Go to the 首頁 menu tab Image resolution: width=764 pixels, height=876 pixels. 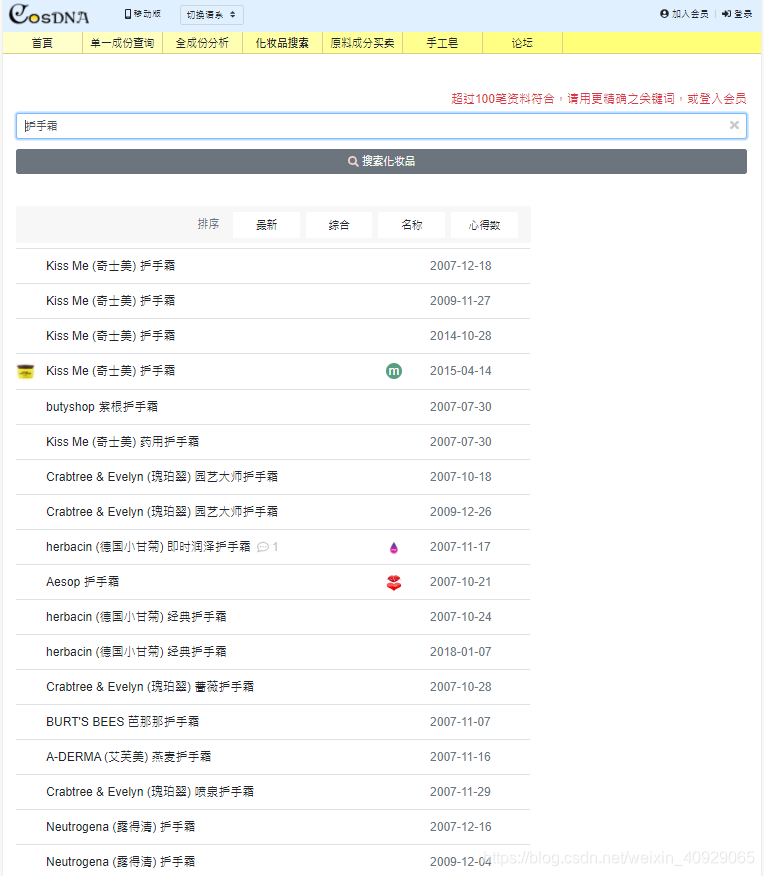[x=42, y=43]
